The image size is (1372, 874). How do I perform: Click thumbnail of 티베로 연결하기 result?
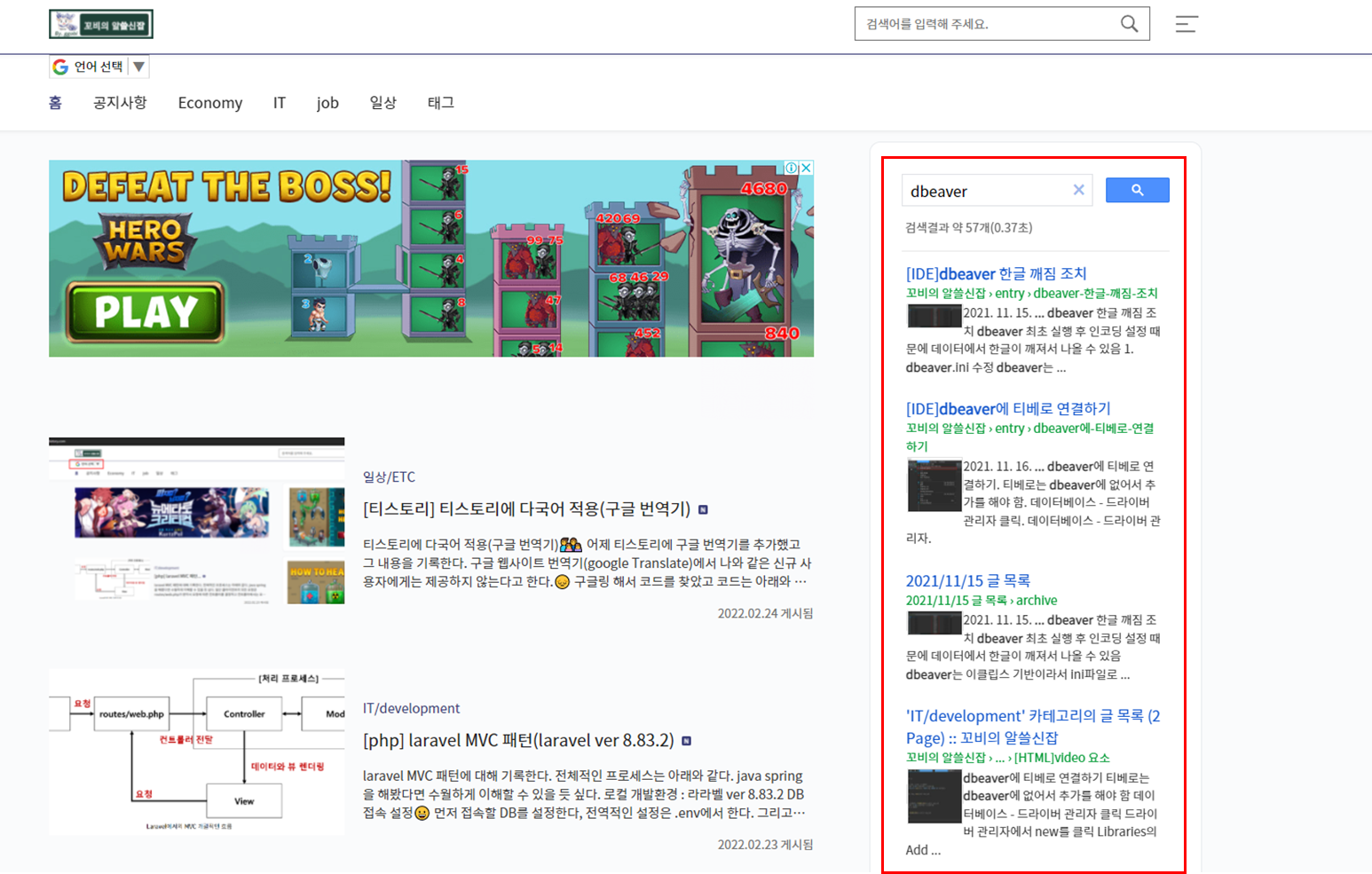pos(934,485)
